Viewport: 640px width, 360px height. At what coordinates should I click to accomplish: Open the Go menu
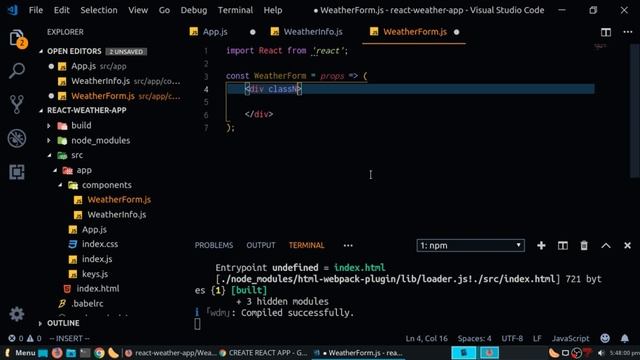(x=164, y=10)
